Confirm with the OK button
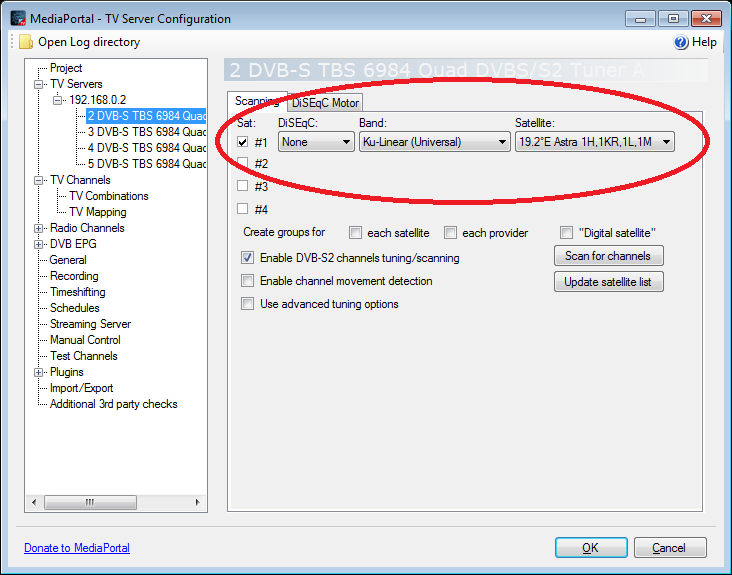The height and width of the screenshot is (575, 732). (x=591, y=547)
